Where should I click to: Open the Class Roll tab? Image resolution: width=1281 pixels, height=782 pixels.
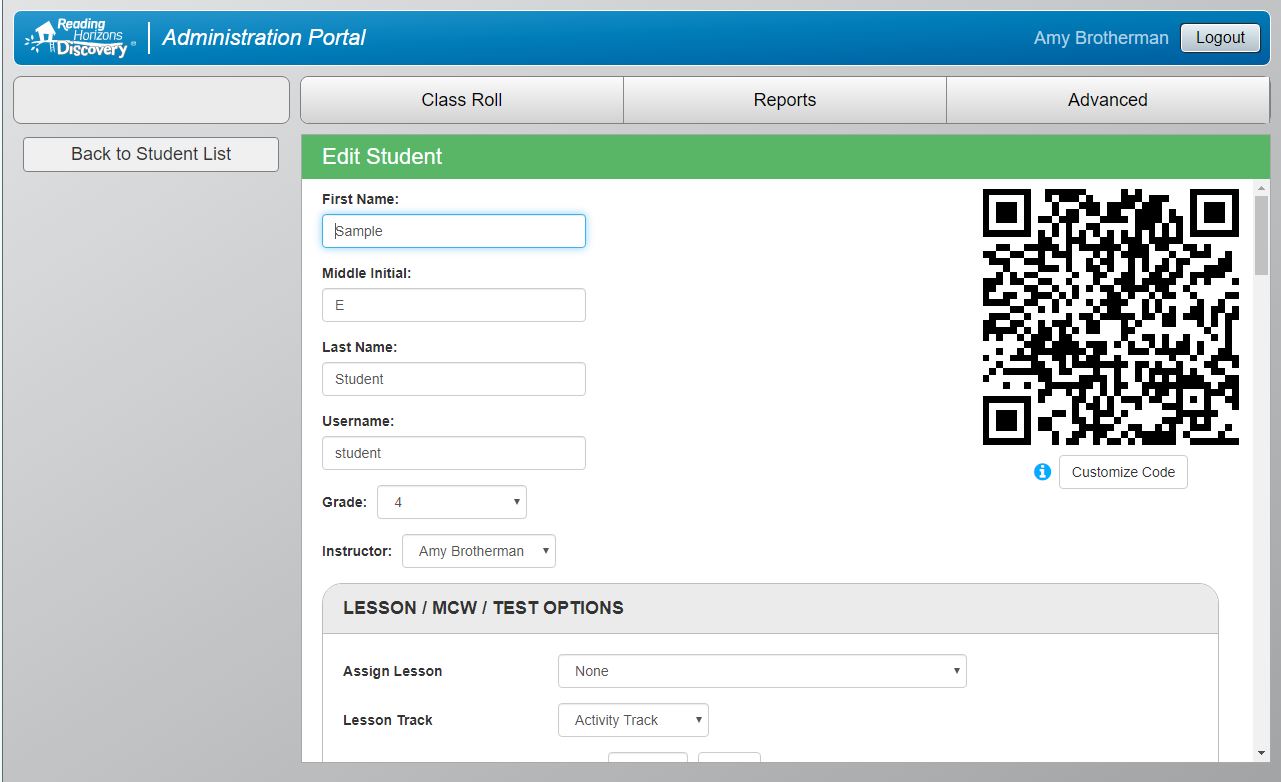(461, 100)
